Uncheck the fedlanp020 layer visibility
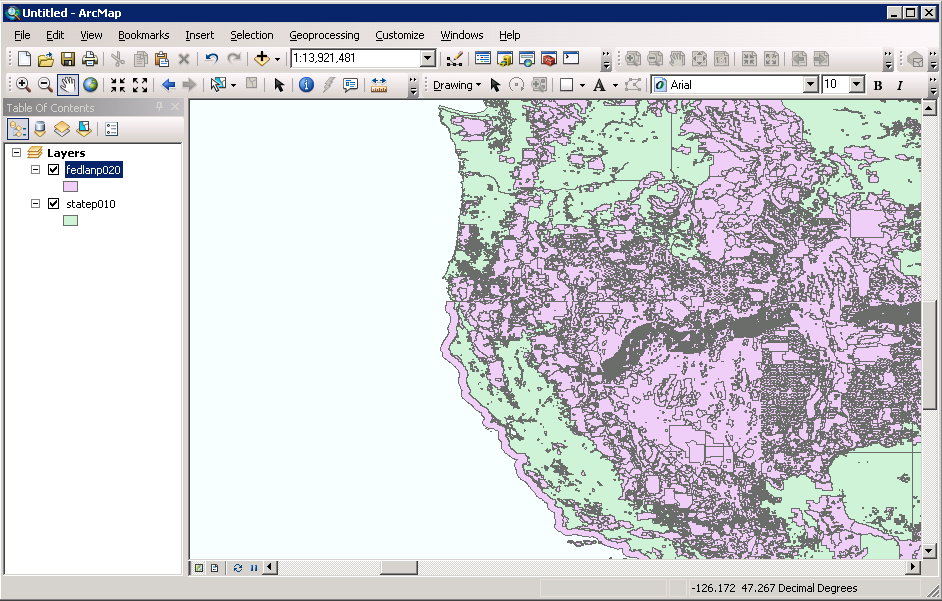The height and width of the screenshot is (601, 942). (54, 170)
